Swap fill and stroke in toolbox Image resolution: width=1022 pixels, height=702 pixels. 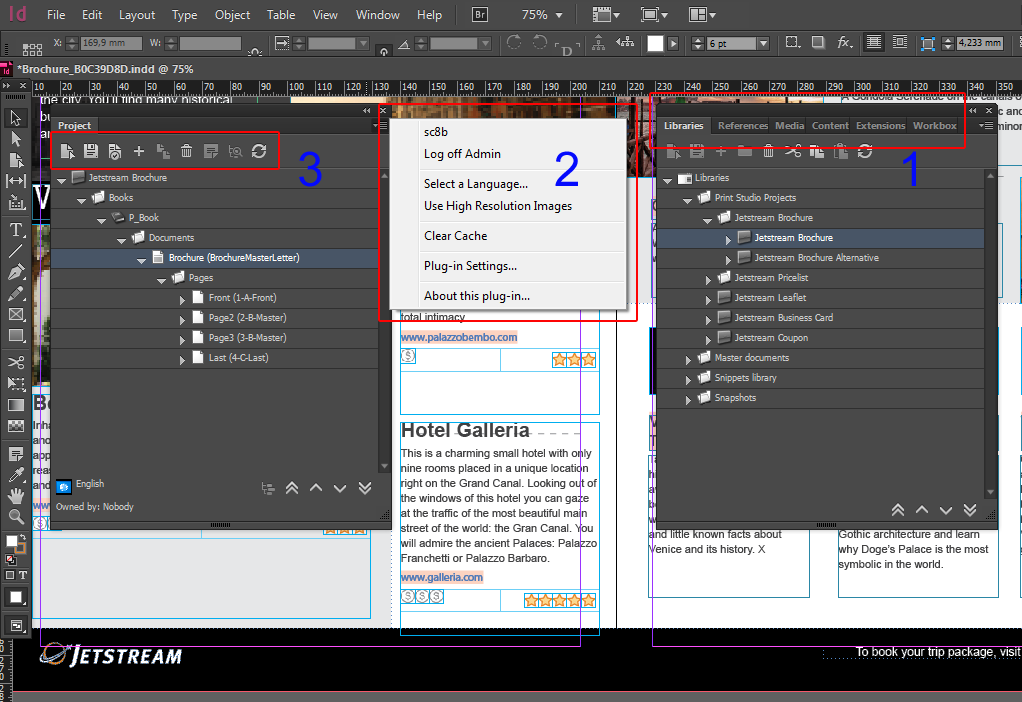[22, 537]
